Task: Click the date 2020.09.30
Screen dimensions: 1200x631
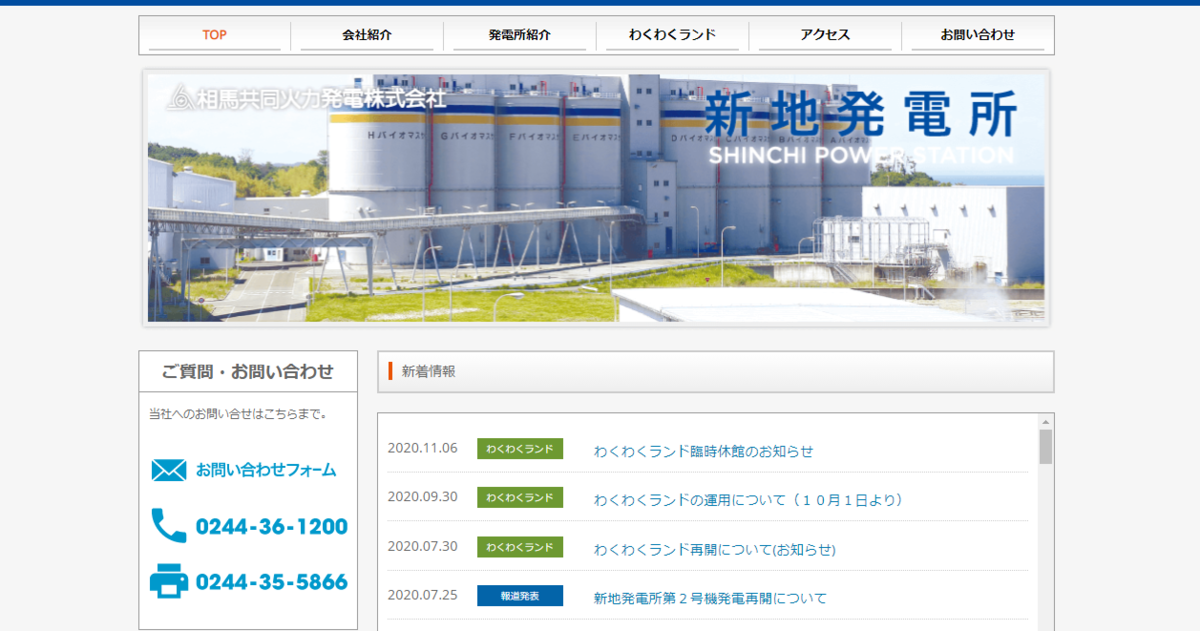Action: [422, 497]
